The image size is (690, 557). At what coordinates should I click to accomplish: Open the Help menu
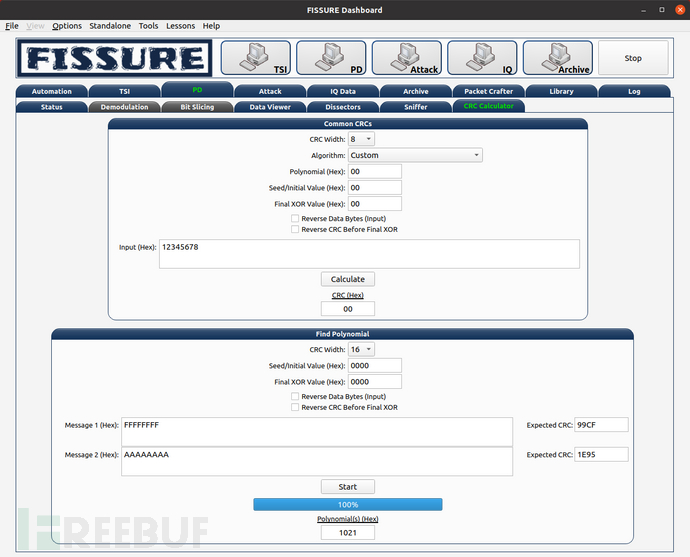click(x=211, y=26)
